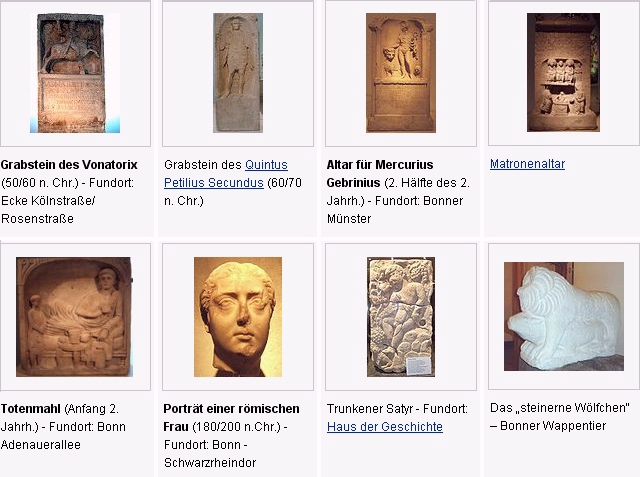640x477 pixels.
Task: Click the Grabstein des Vonatorix bold caption
Action: [69, 165]
